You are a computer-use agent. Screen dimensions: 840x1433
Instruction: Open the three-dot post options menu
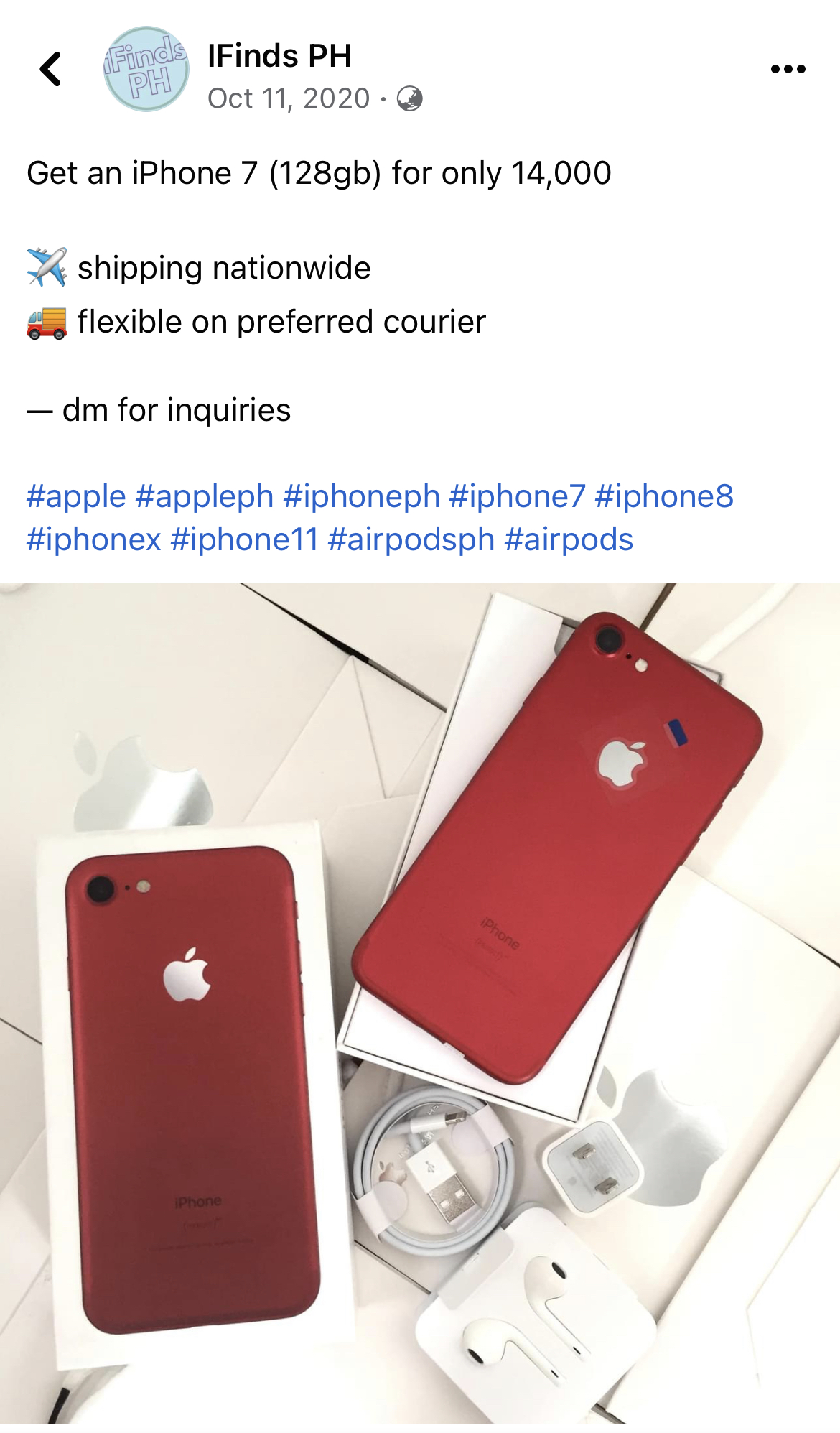click(x=788, y=70)
